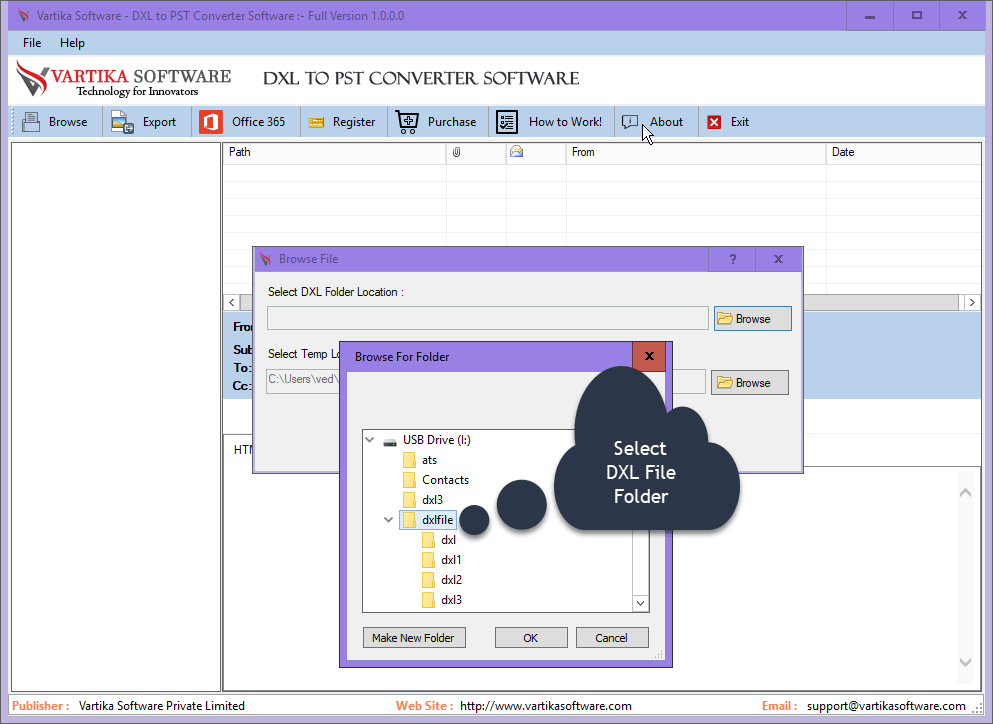The width and height of the screenshot is (993, 724).
Task: Close the Browse For Folder dialog
Action: tap(648, 356)
